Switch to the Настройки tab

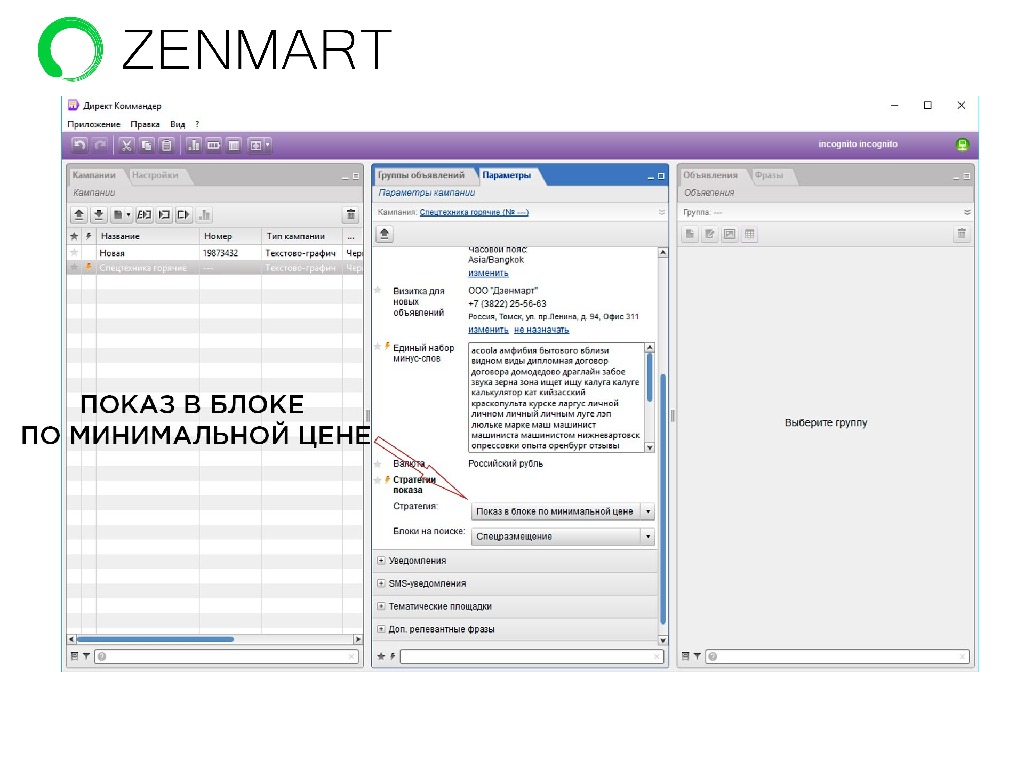[155, 175]
